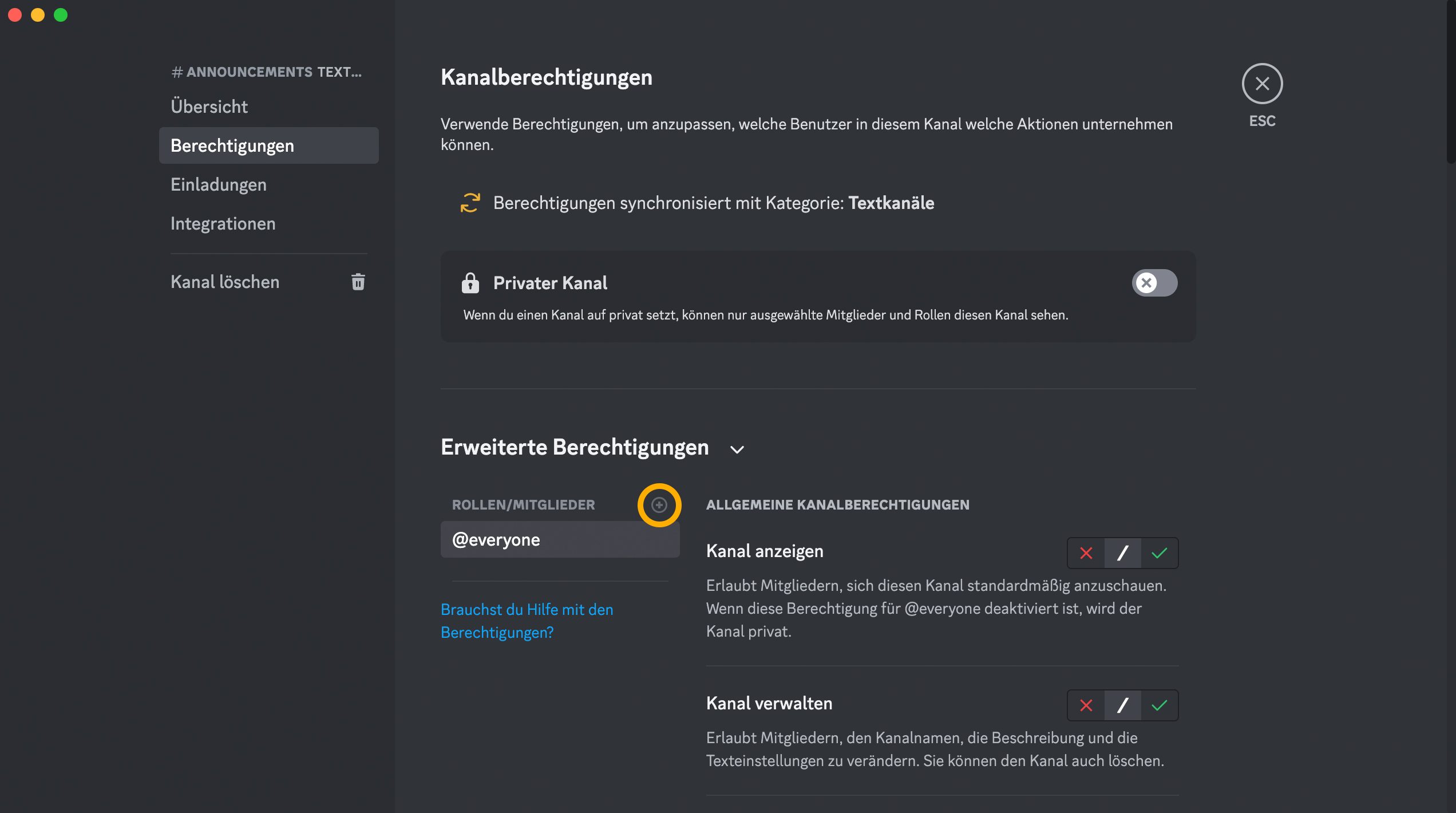Deny Kanal verwalten with the red X

(1086, 705)
